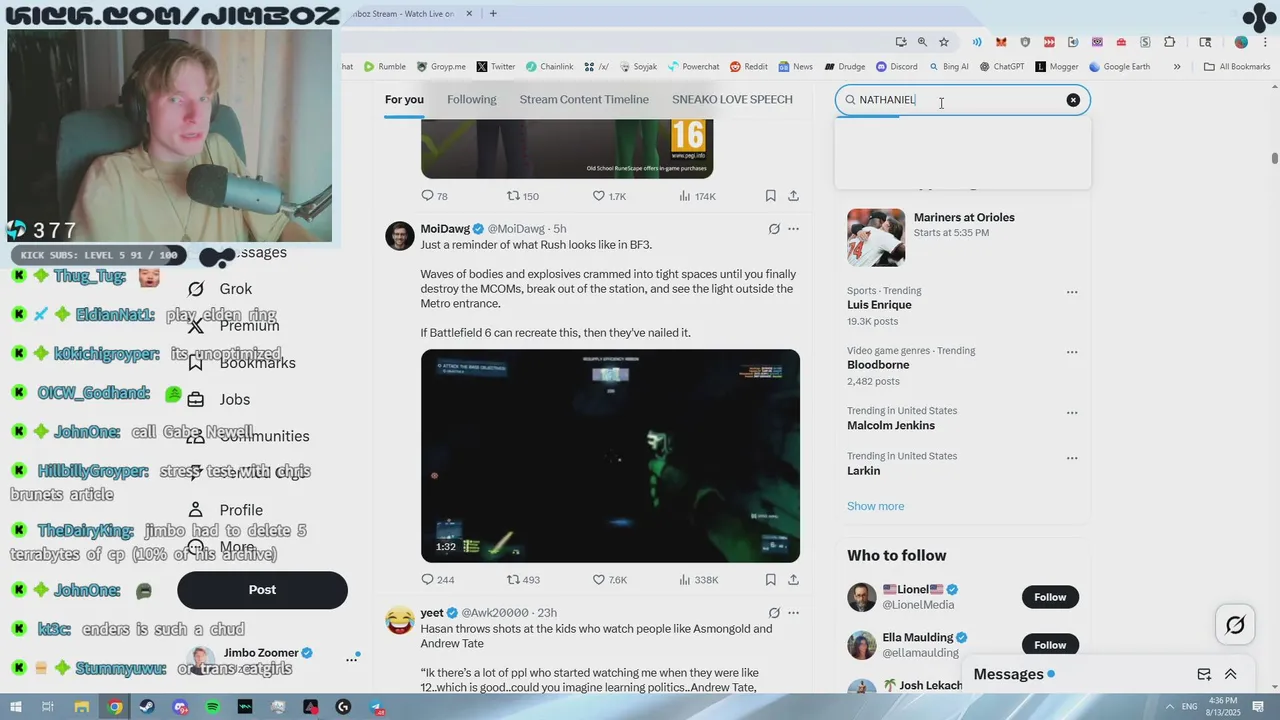Open the Stream Content Timeline tab
This screenshot has height=720, width=1280.
coord(584,100)
